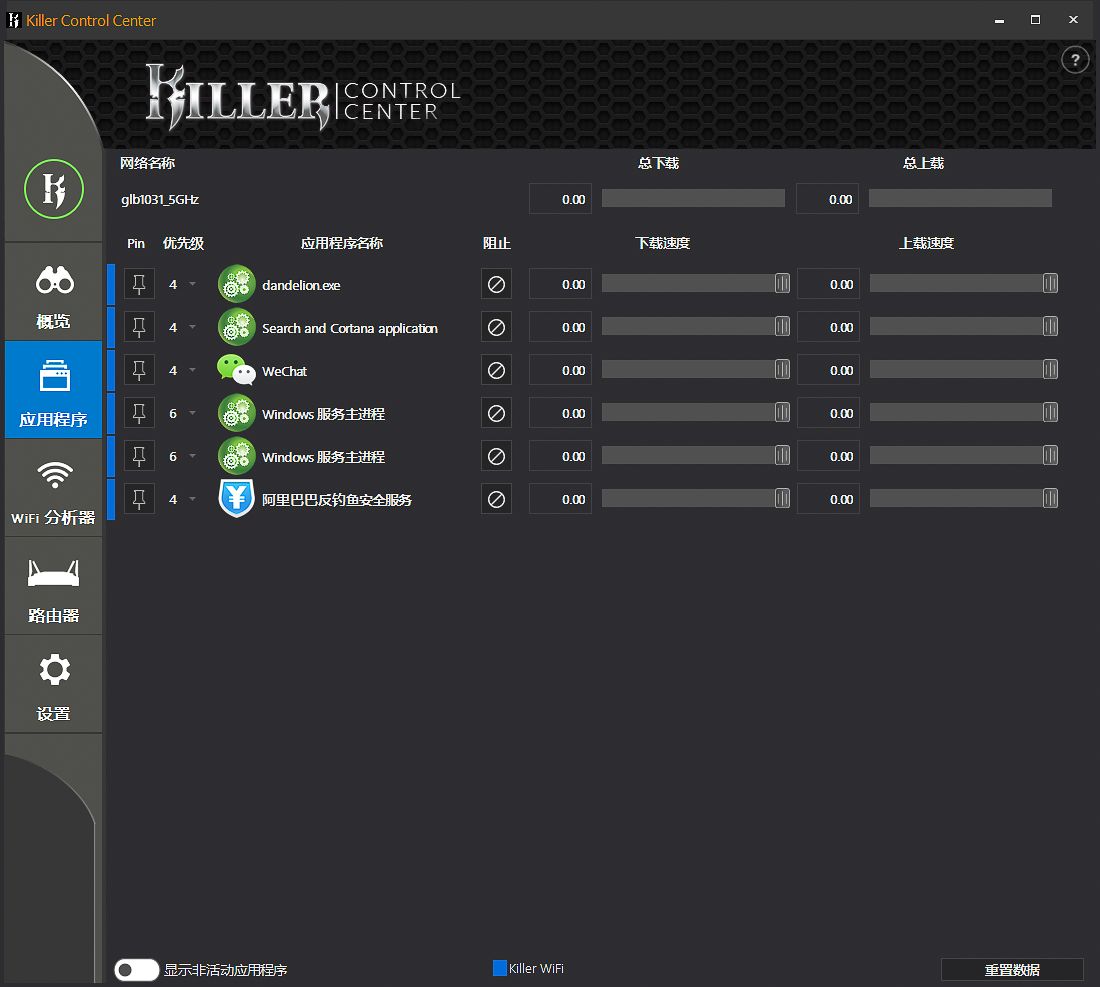Click the WeChat chat bubble icon
Image resolution: width=1100 pixels, height=987 pixels.
236,370
